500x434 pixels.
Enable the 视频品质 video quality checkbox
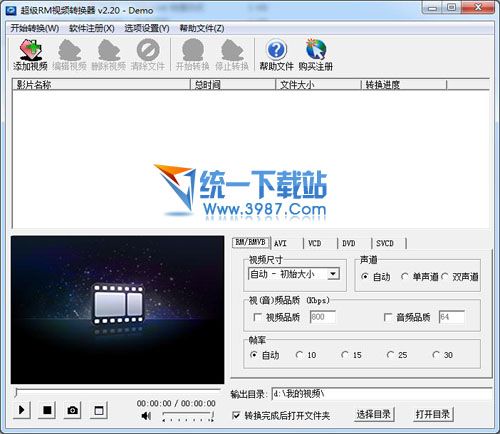[257, 317]
